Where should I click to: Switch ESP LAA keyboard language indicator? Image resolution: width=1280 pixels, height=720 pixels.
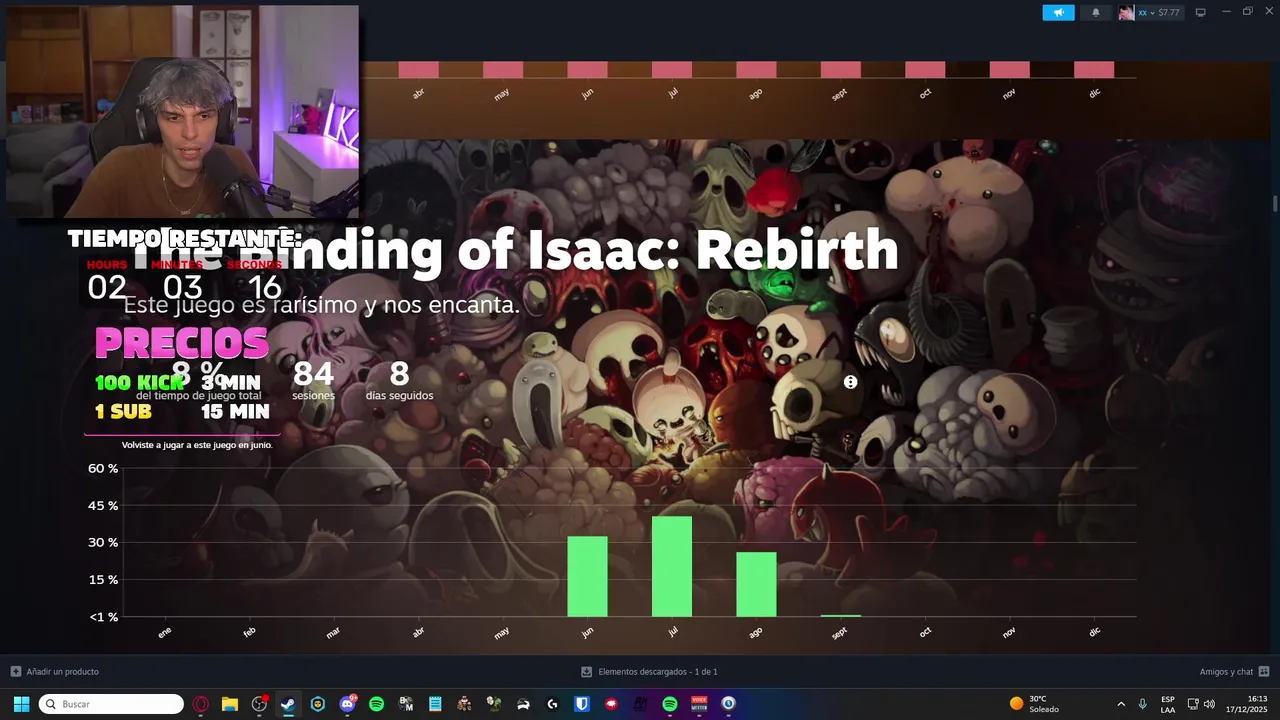[1168, 704]
